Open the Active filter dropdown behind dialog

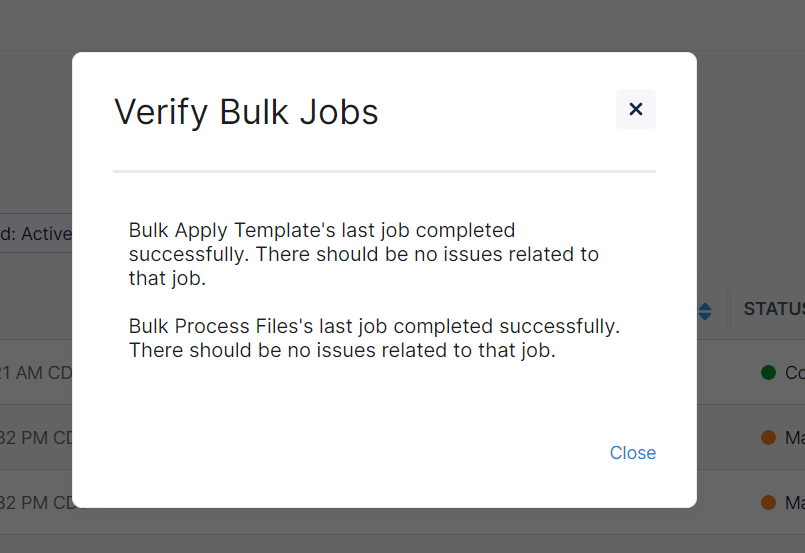tap(36, 233)
